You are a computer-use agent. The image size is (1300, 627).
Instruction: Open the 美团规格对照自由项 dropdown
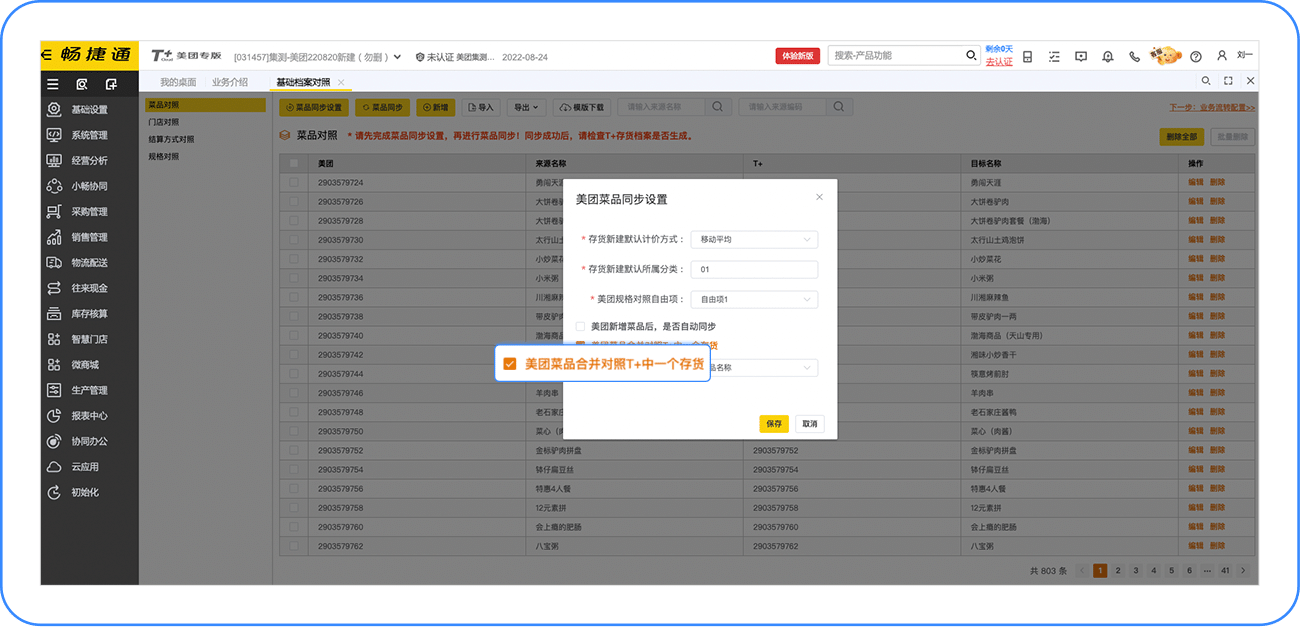coord(754,299)
